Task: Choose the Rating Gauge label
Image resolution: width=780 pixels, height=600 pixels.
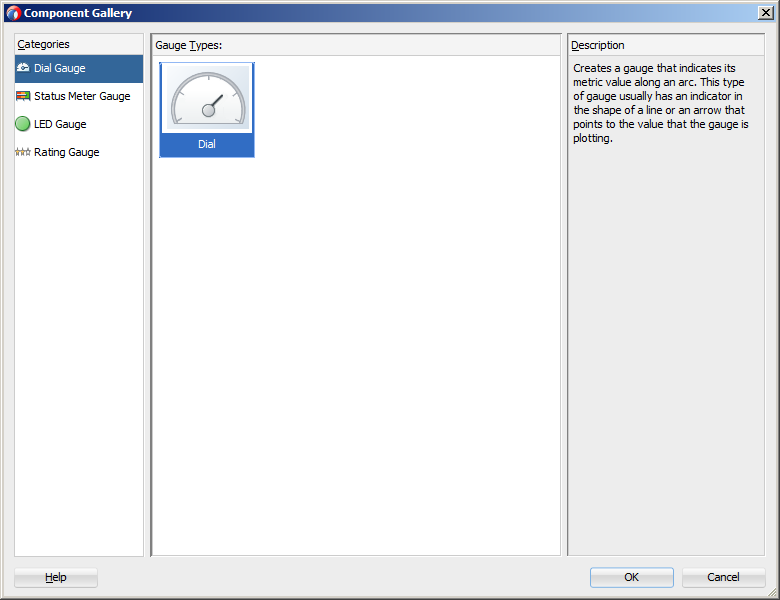Action: coord(67,152)
